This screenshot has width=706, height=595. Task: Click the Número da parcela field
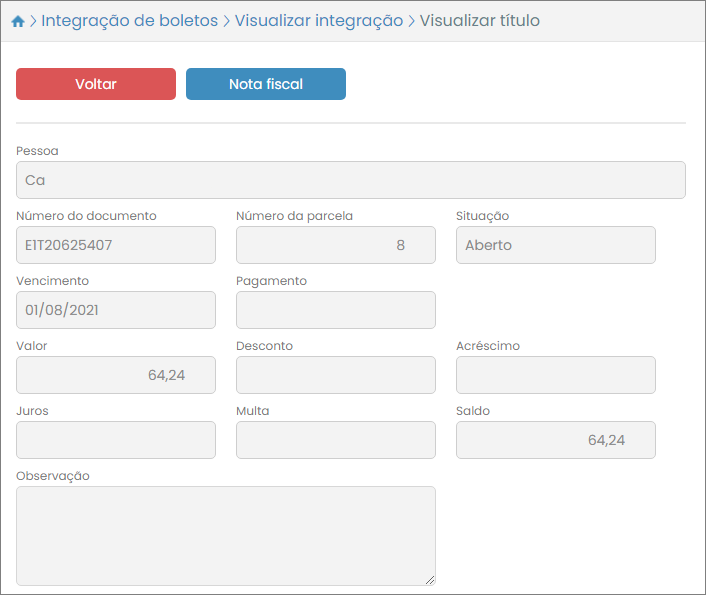[335, 245]
